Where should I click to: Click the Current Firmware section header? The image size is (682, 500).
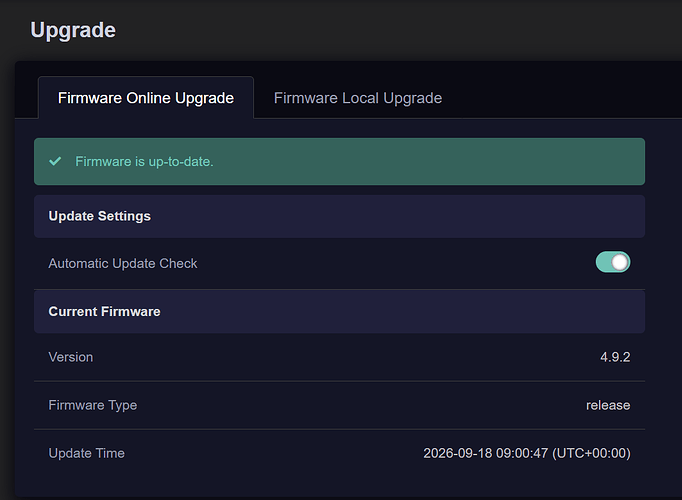(339, 312)
